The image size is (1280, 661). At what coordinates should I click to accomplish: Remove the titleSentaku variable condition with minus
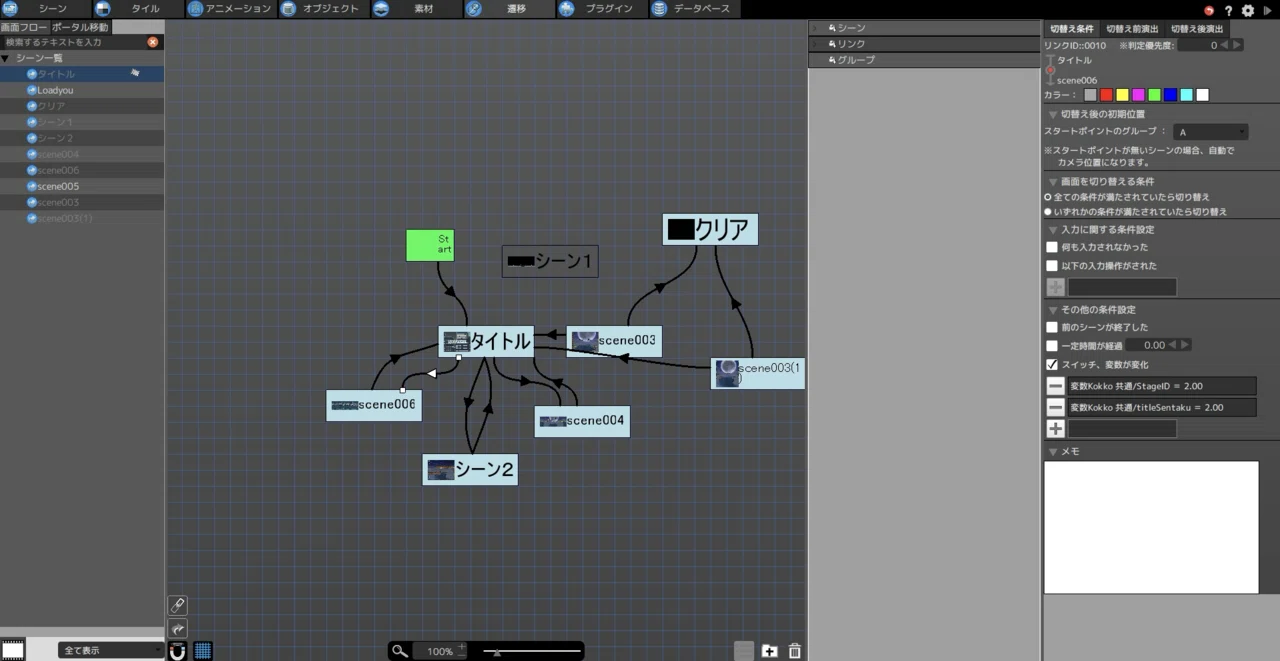pyautogui.click(x=1055, y=407)
